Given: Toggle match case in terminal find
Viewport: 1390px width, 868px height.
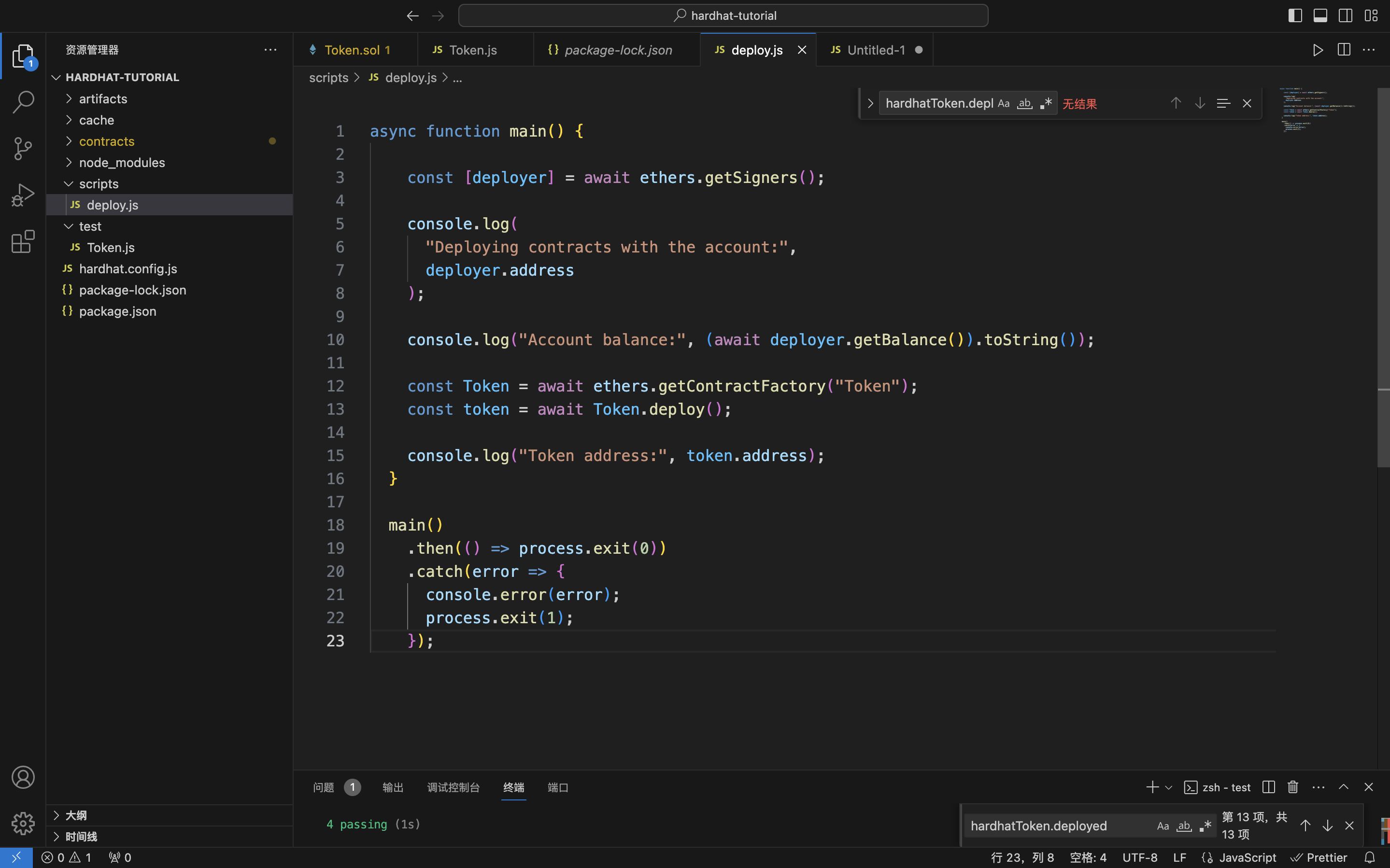Looking at the screenshot, I should (x=1163, y=826).
